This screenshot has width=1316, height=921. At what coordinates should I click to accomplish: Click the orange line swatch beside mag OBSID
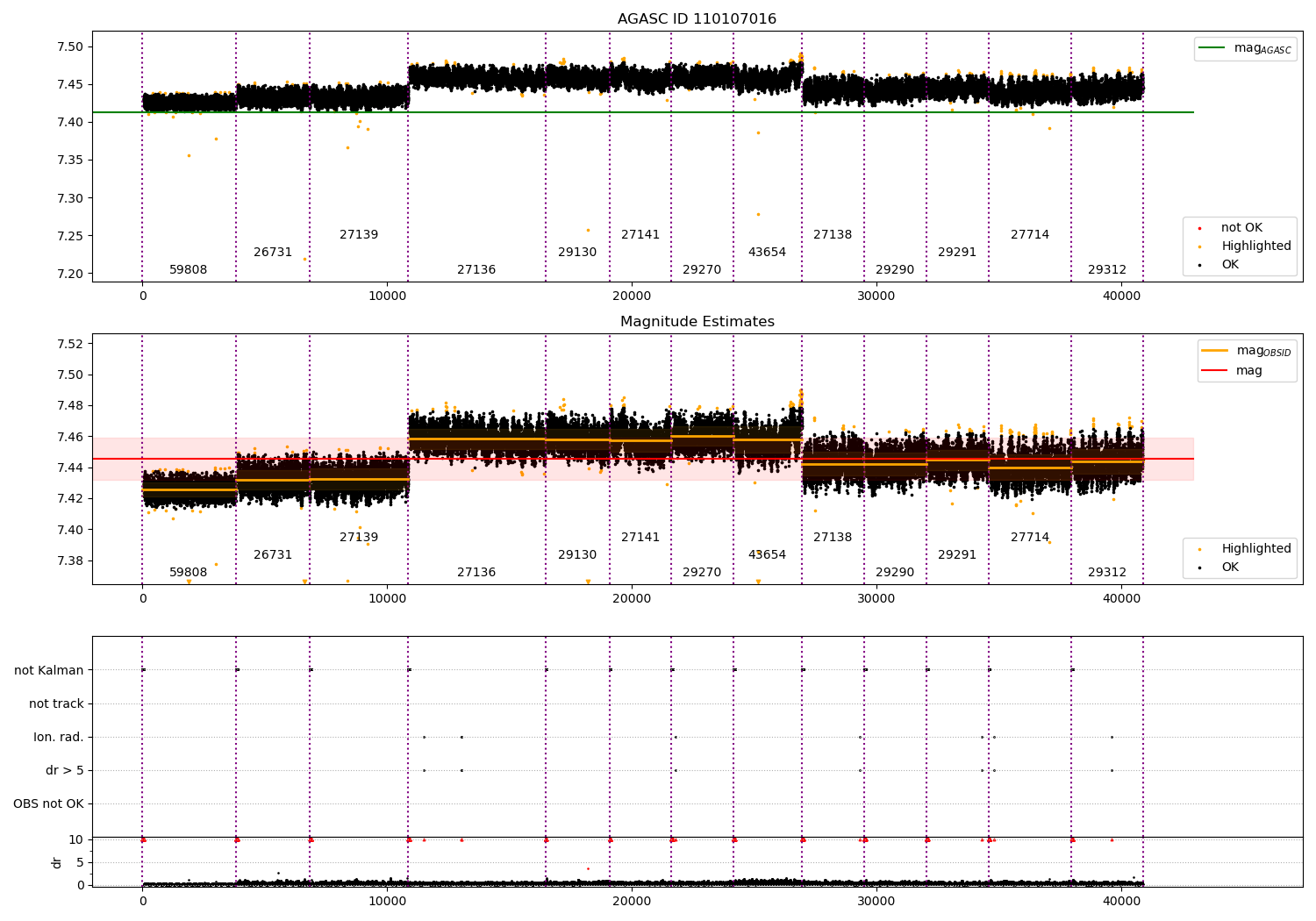1215,351
